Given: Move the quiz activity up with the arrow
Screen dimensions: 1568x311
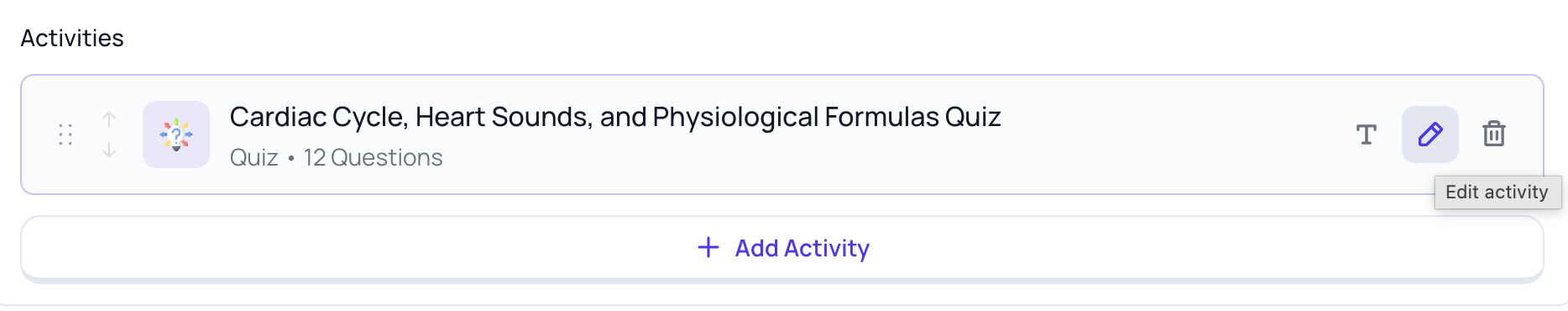Looking at the screenshot, I should click(109, 119).
